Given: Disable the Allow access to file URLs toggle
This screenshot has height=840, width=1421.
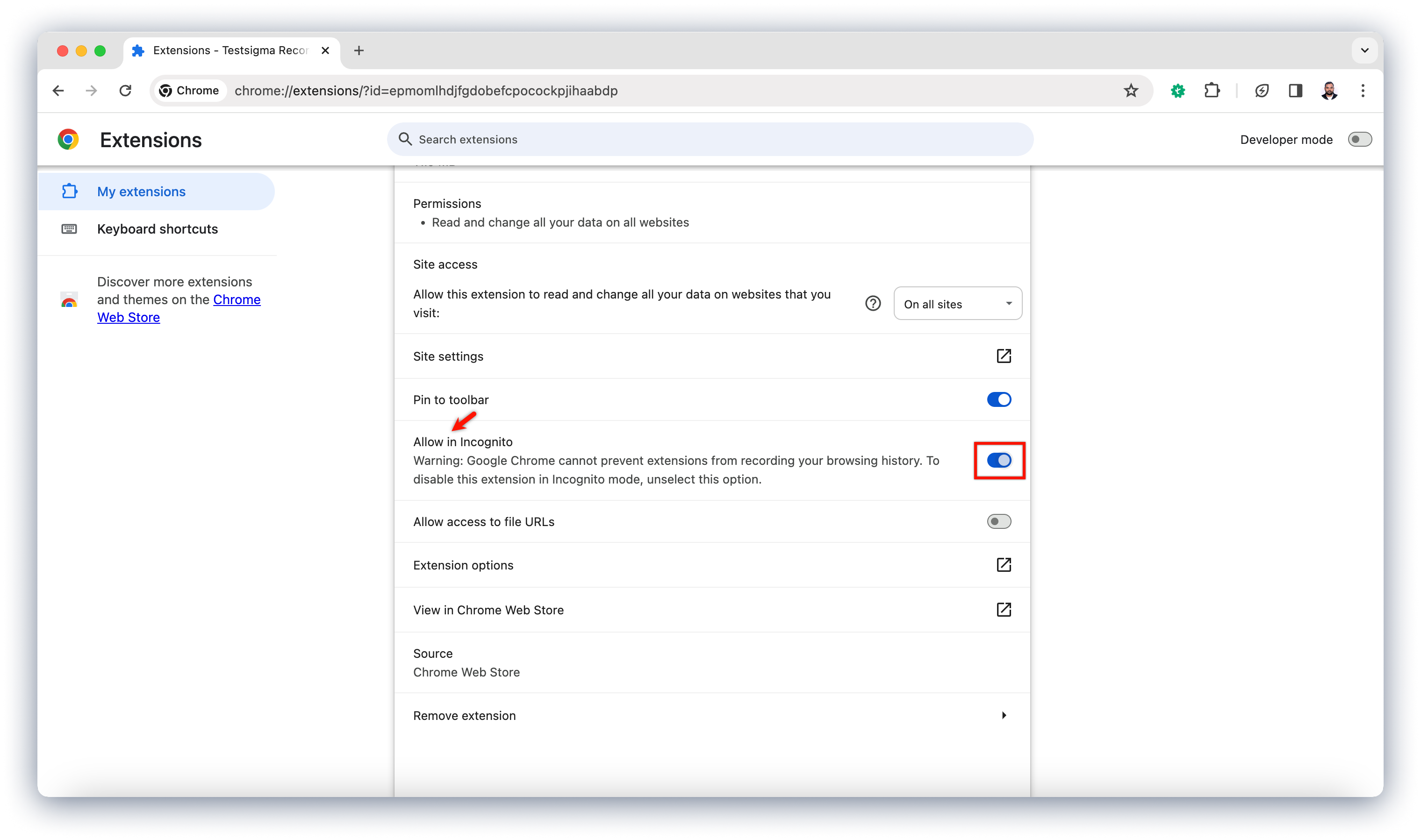Looking at the screenshot, I should pyautogui.click(x=1000, y=521).
